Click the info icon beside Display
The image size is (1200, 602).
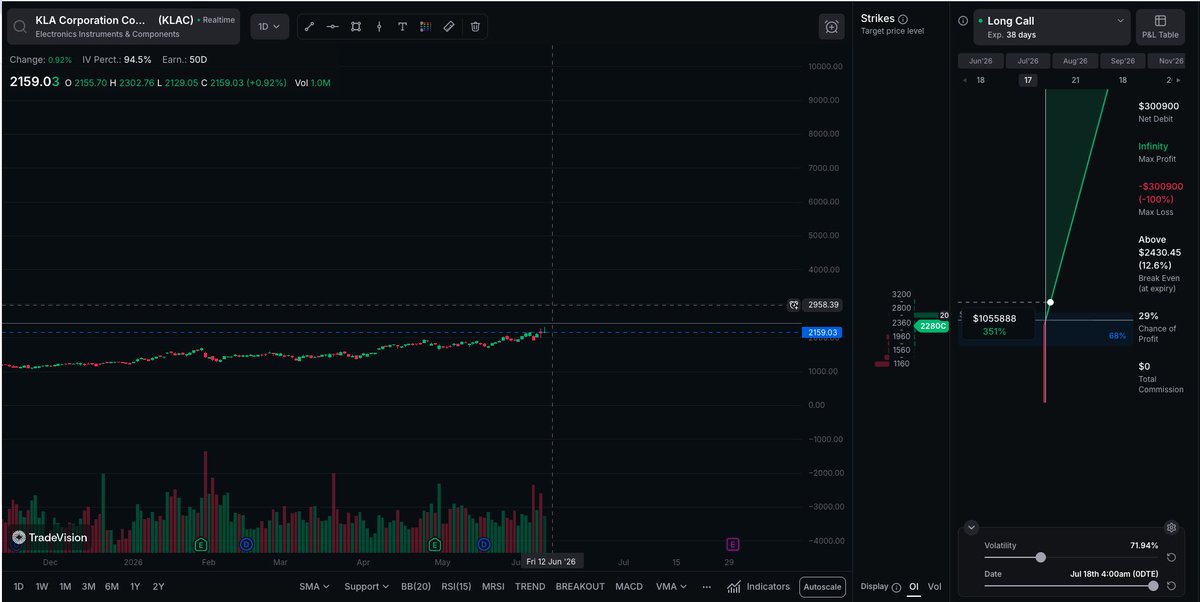click(x=896, y=587)
